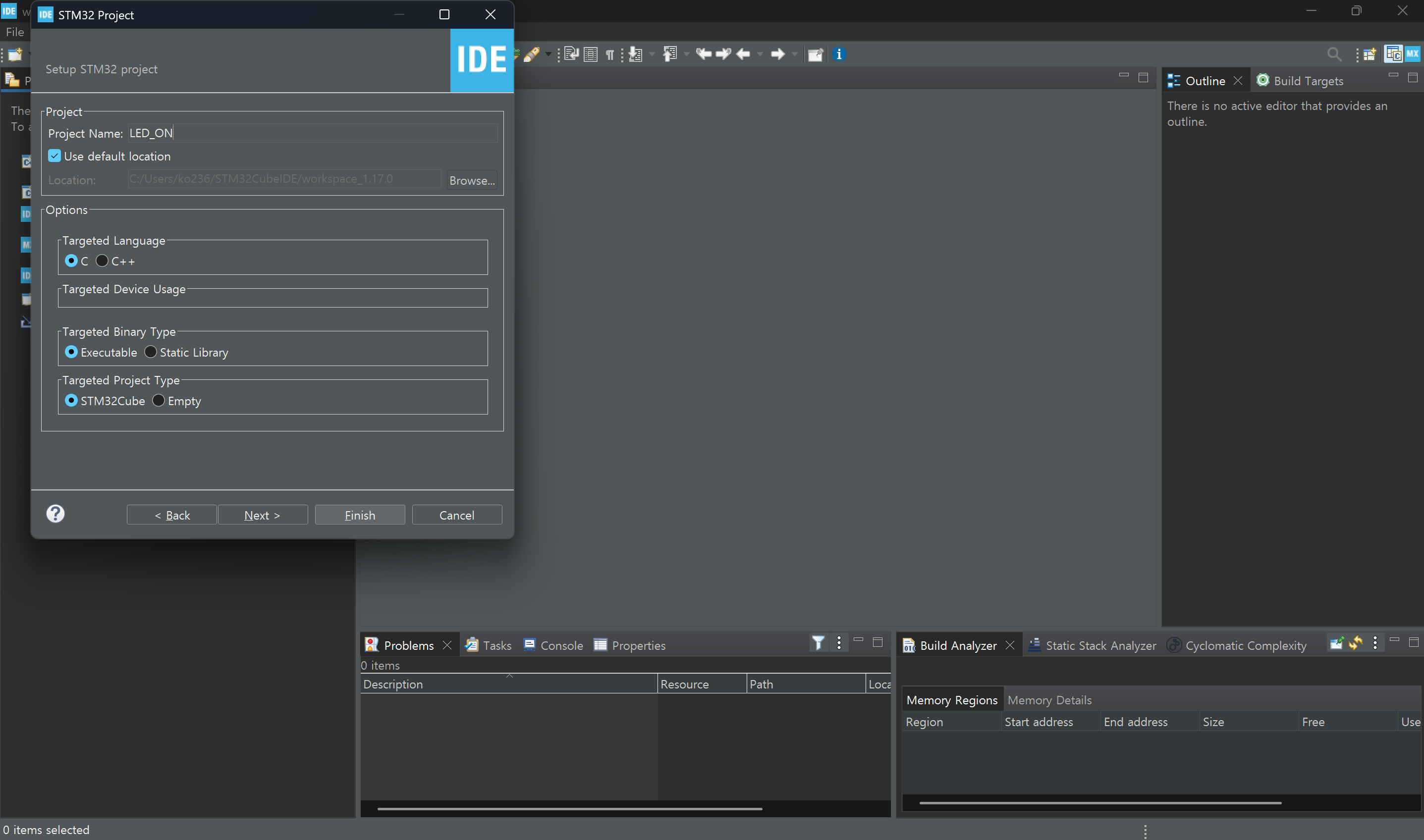Switch to the Memory Details tab
Image resolution: width=1424 pixels, height=840 pixels.
pyautogui.click(x=1050, y=700)
